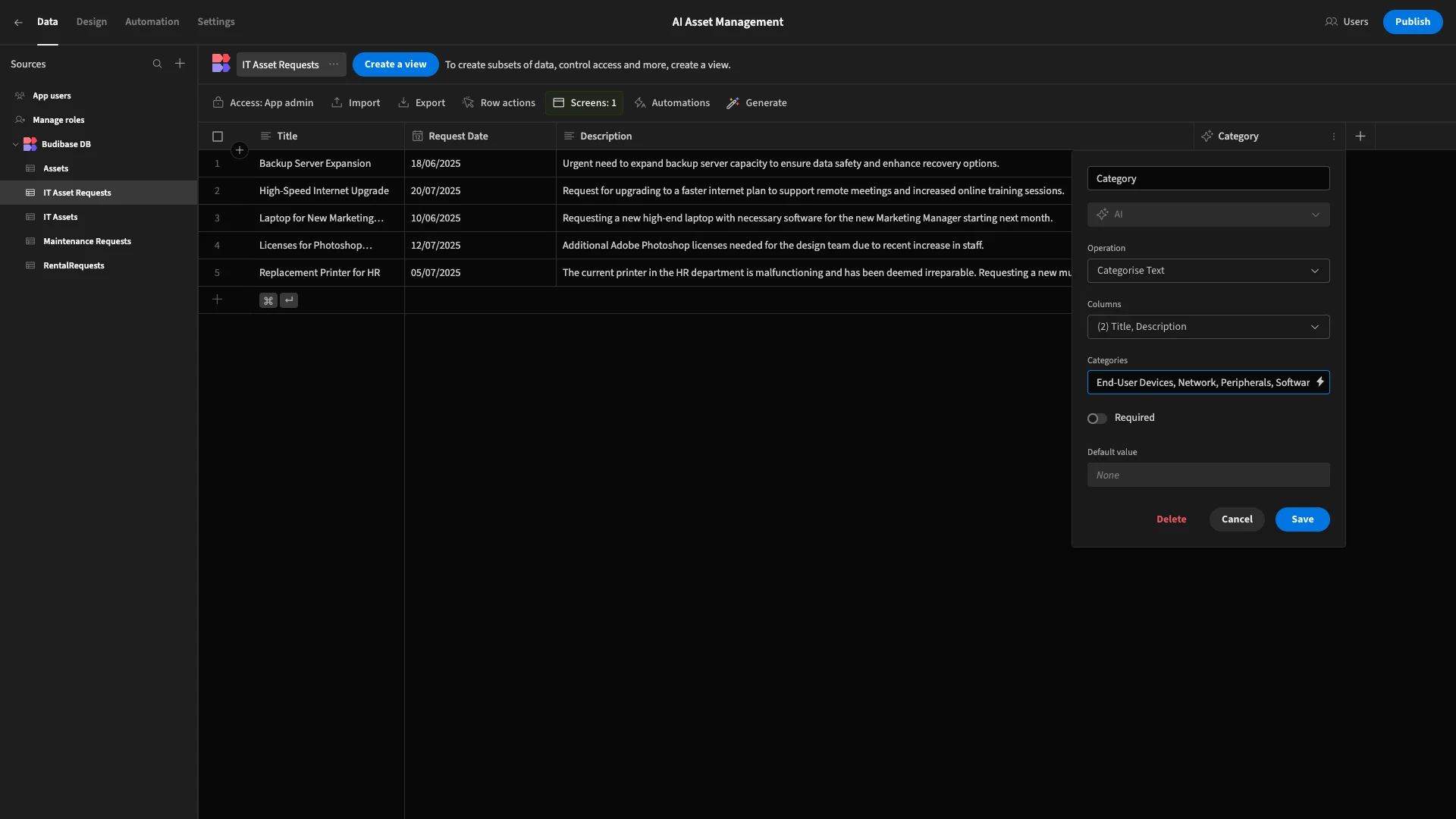Toggle the Required switch
This screenshot has height=819, width=1456.
(x=1097, y=419)
